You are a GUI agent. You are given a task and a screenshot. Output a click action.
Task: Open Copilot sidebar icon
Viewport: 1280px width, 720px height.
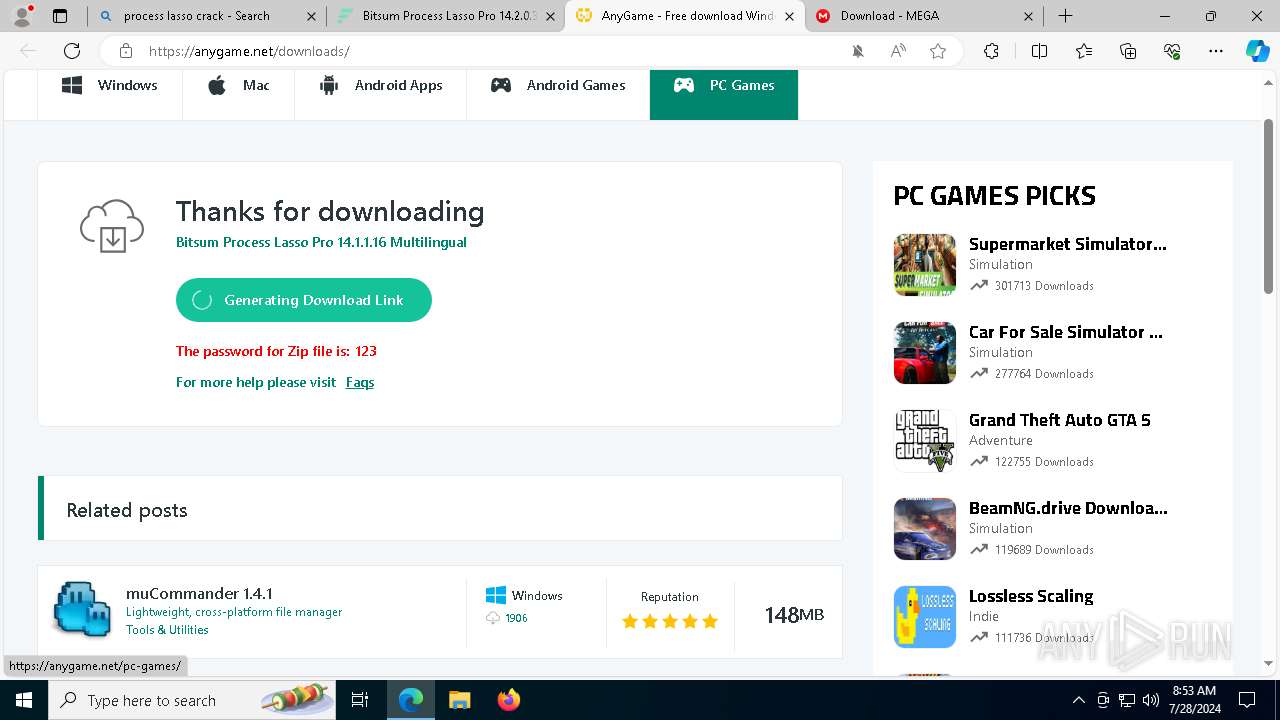click(1257, 51)
